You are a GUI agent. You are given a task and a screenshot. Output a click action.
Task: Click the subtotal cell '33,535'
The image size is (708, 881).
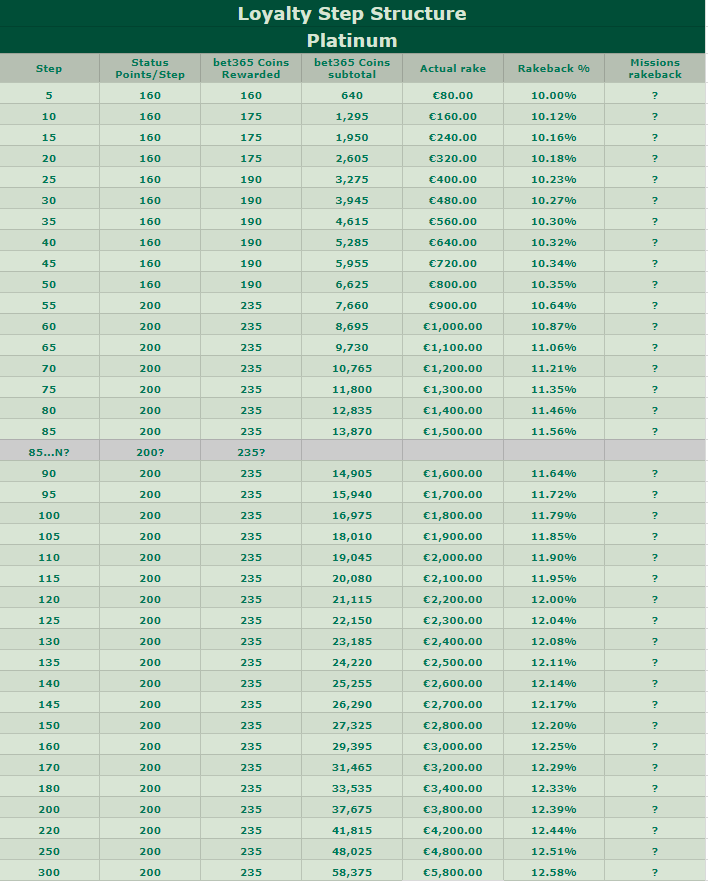point(352,788)
